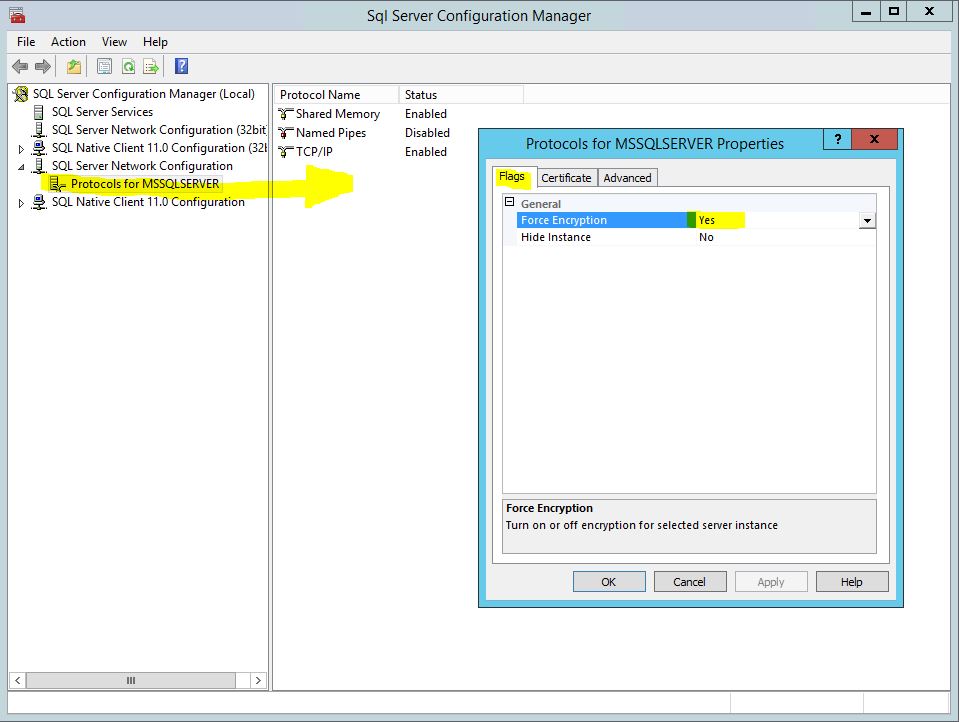Sort by the Status column header

461,95
